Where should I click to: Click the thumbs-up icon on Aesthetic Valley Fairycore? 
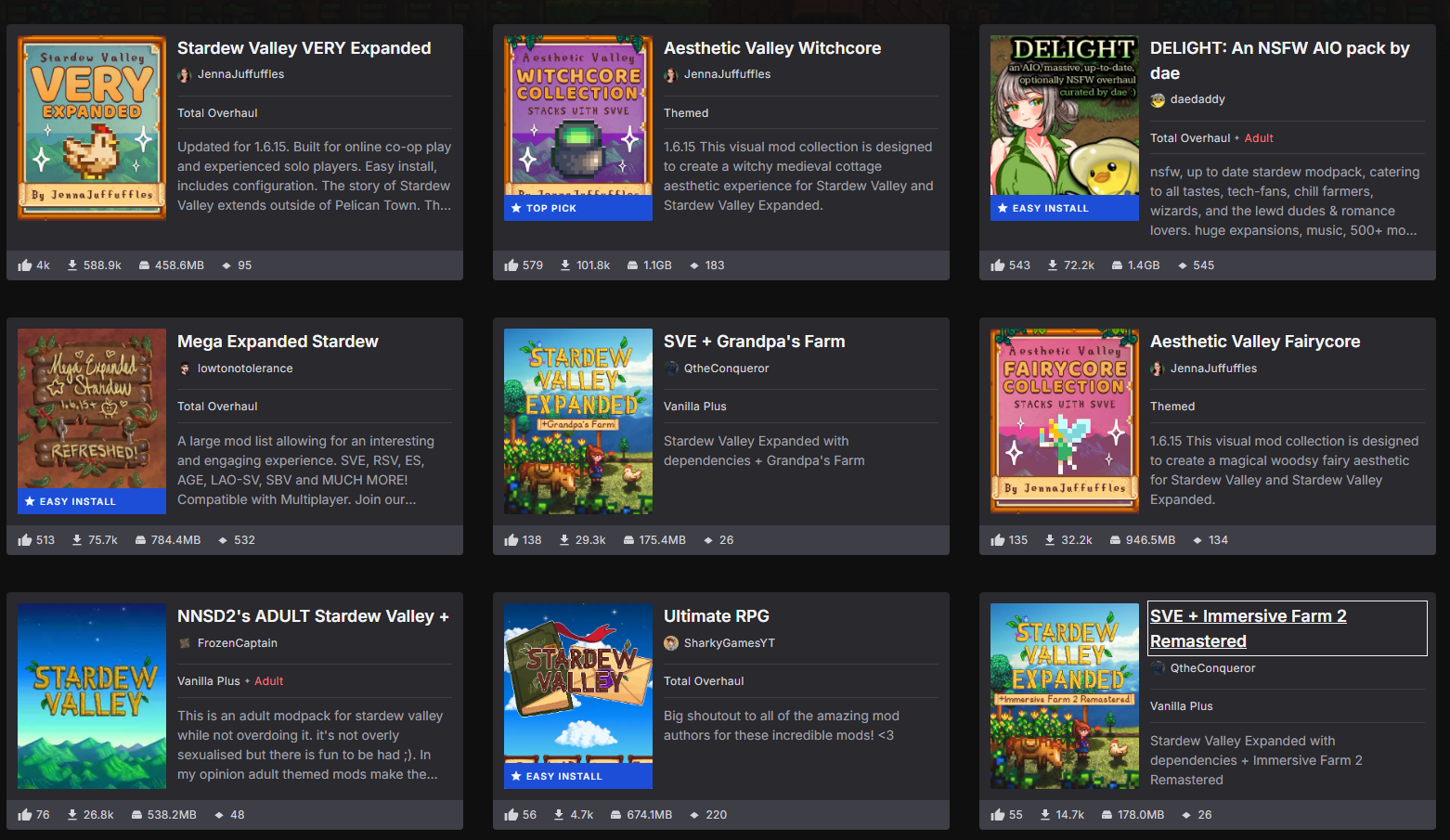pos(998,540)
